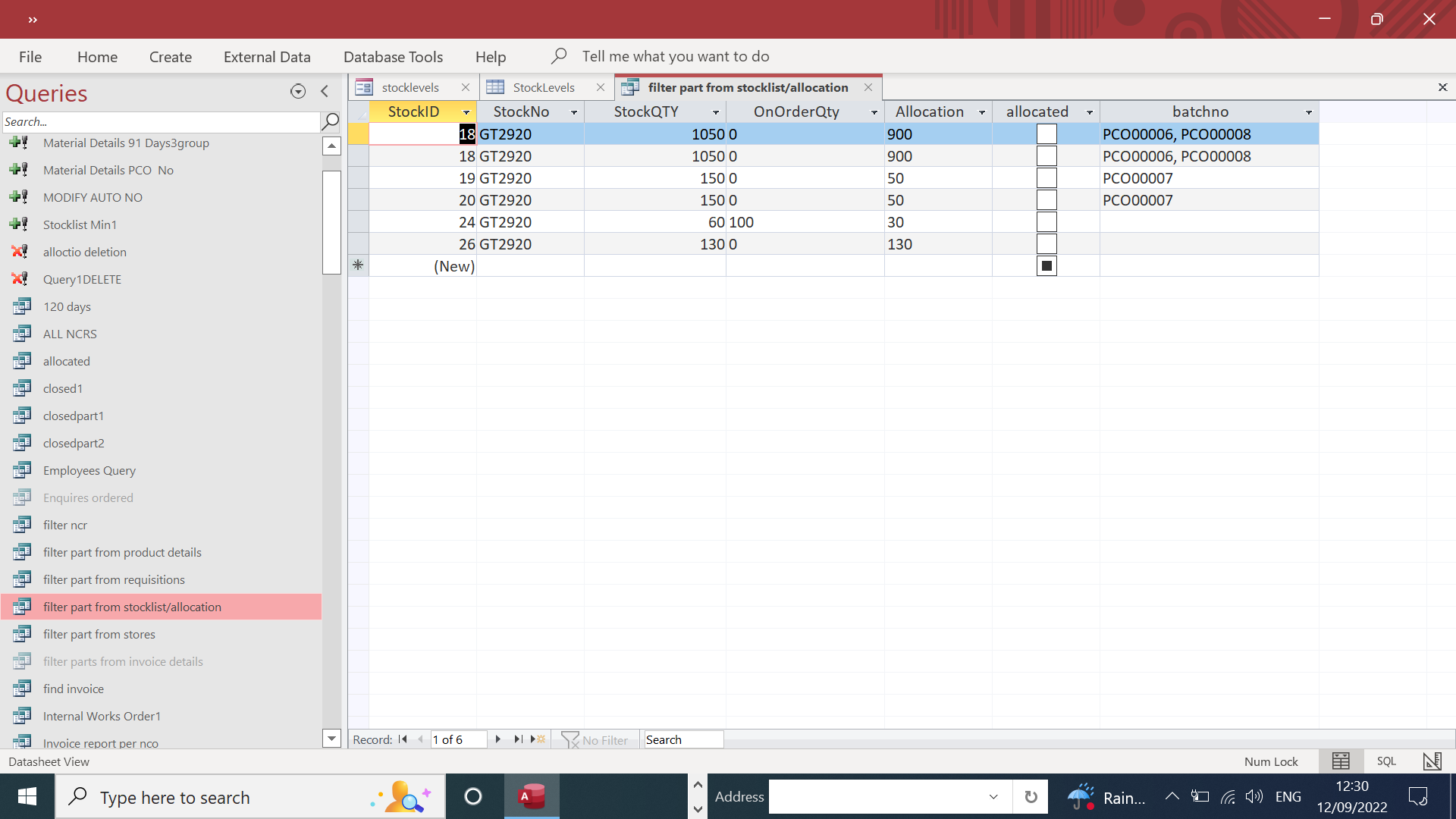Viewport: 1456px width, 819px height.
Task: Open the External Data ribbon tab
Action: 267,57
